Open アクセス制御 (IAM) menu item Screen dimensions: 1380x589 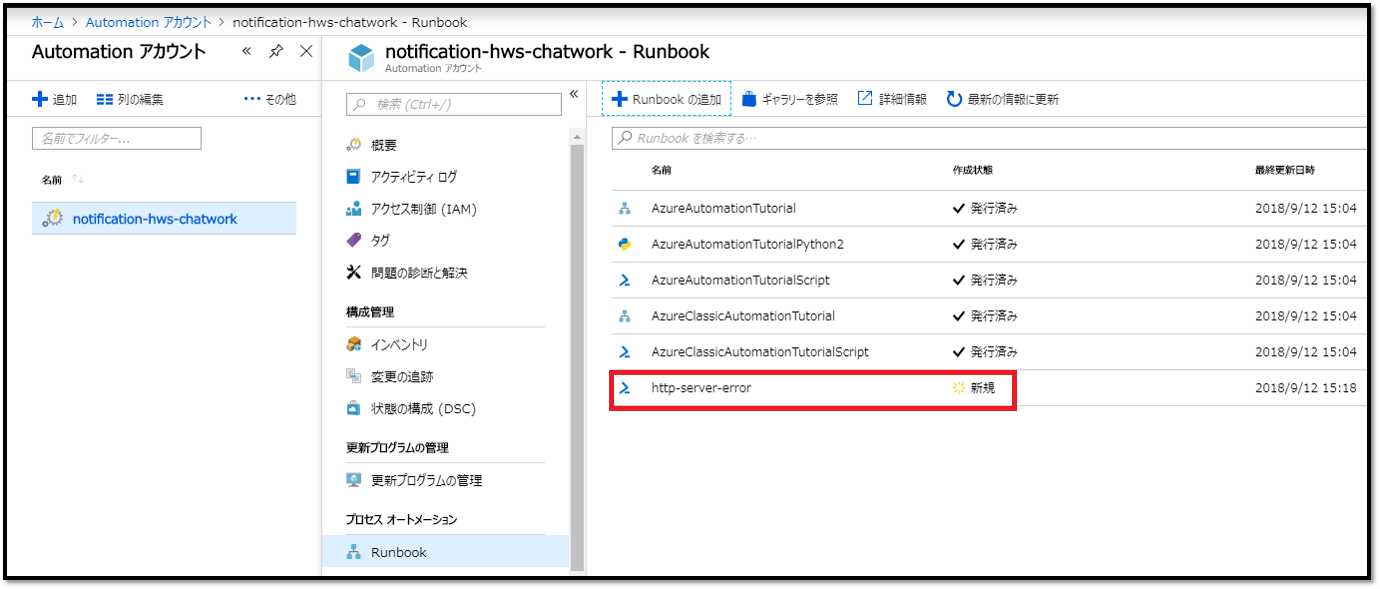[x=424, y=209]
